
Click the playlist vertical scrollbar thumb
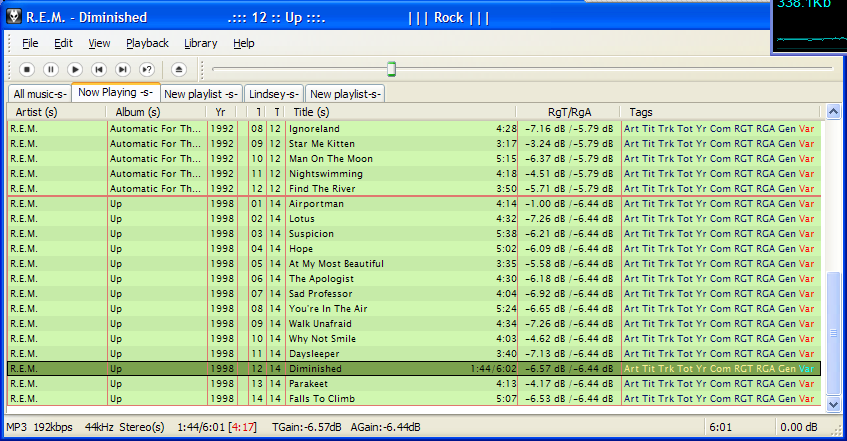tap(833, 334)
